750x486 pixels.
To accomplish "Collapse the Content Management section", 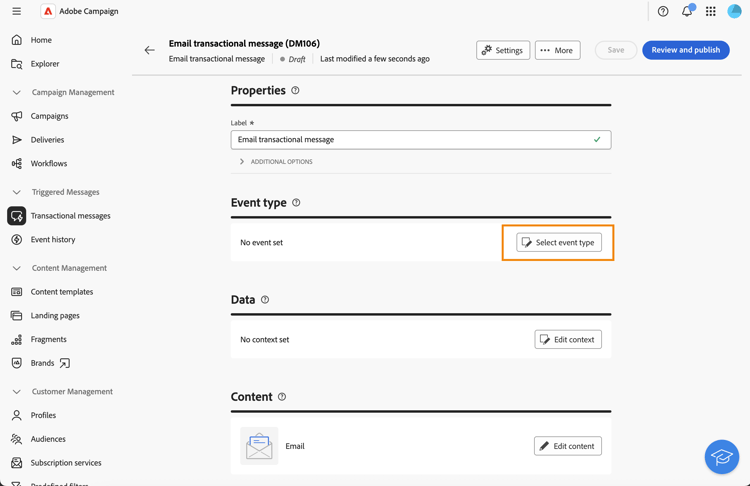I will 17,268.
